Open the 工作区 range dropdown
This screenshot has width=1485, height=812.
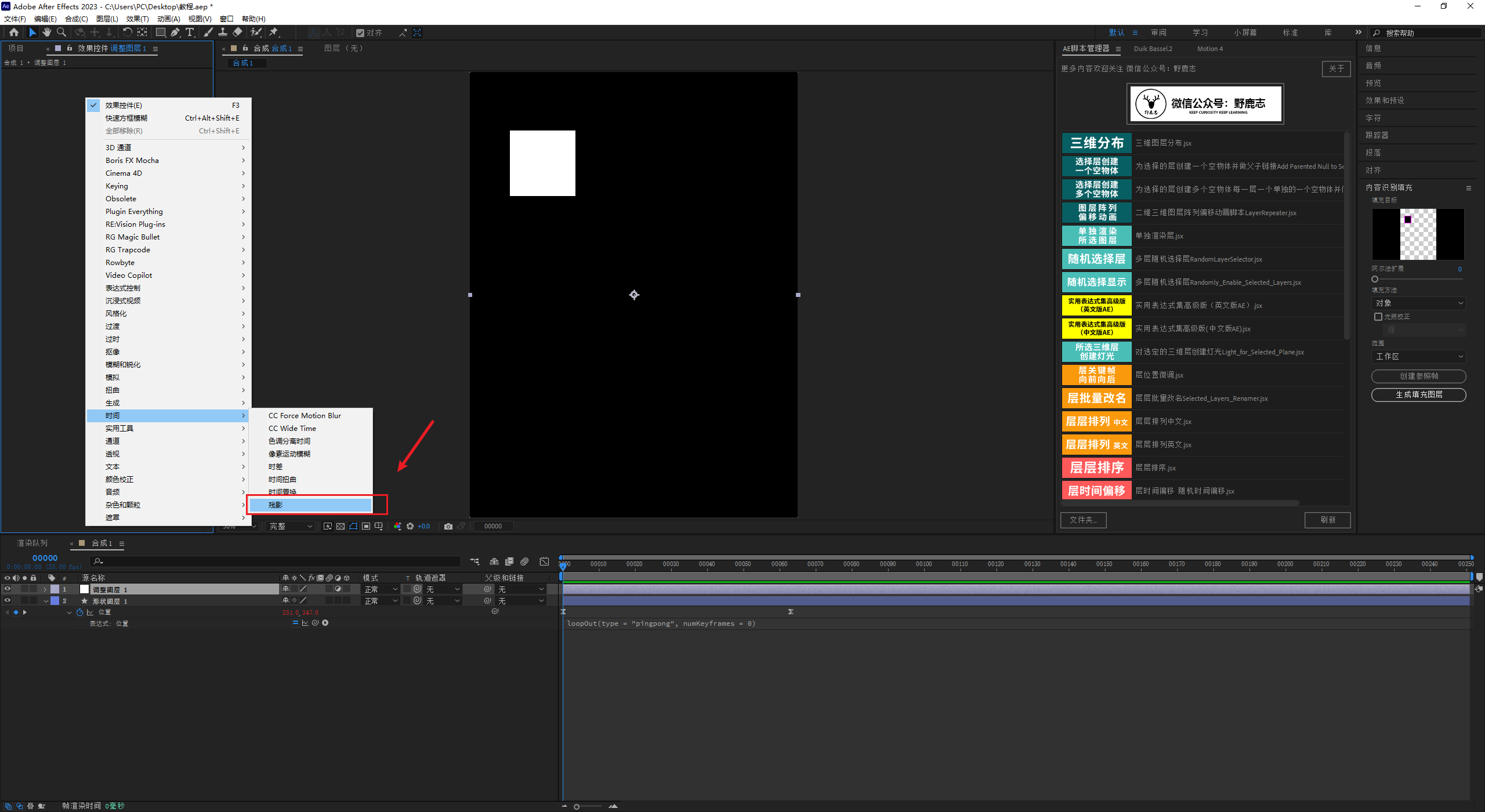click(1418, 357)
